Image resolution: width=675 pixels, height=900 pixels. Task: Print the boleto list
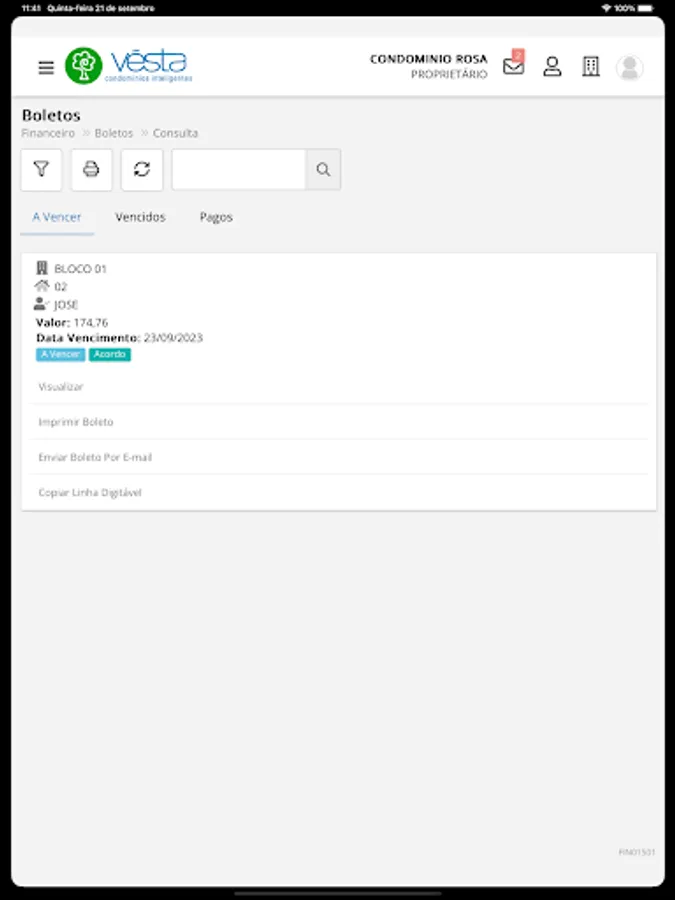[x=91, y=170]
